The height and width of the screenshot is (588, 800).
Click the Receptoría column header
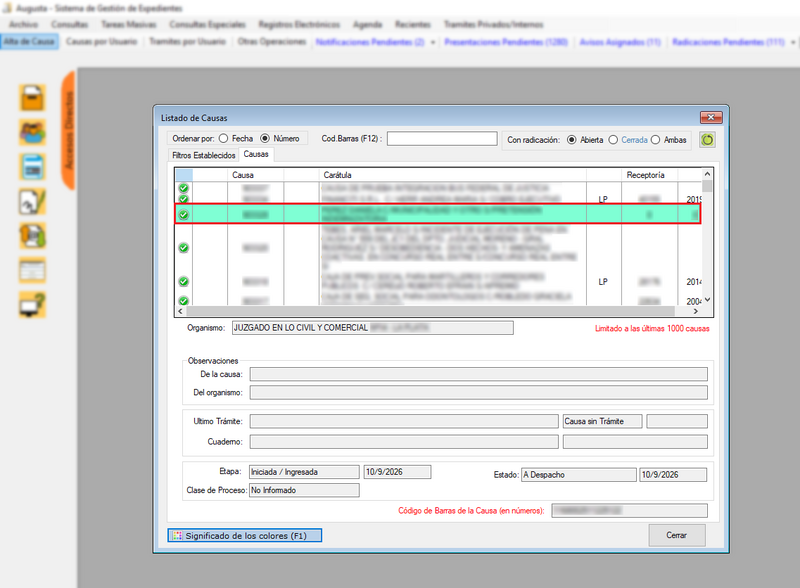pyautogui.click(x=649, y=175)
